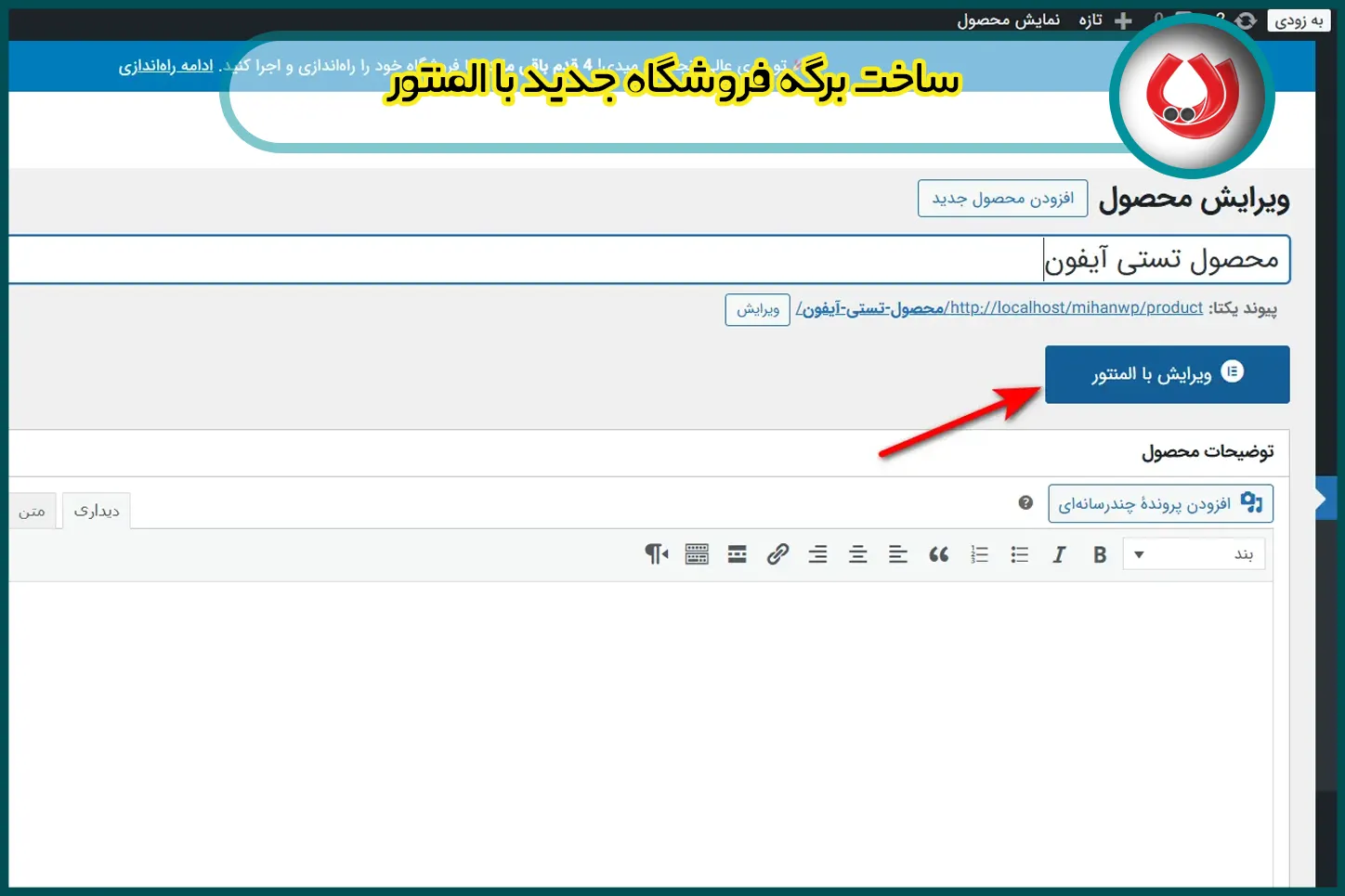Click the 'به زودی' badge in admin bar
Image resolution: width=1345 pixels, height=896 pixels.
click(x=1299, y=20)
